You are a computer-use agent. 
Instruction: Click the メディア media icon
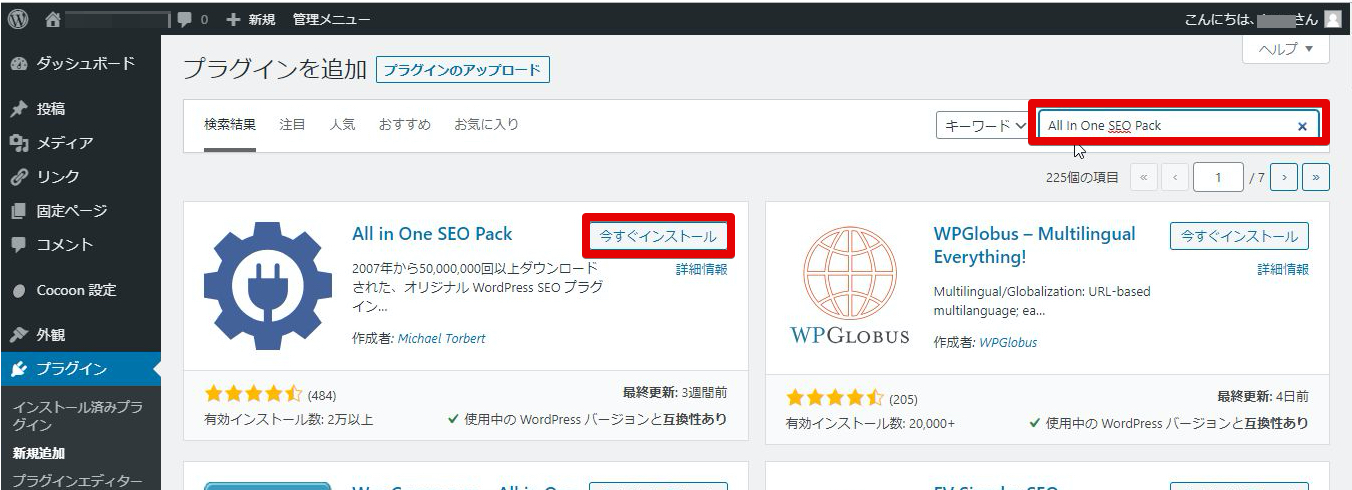click(x=19, y=143)
